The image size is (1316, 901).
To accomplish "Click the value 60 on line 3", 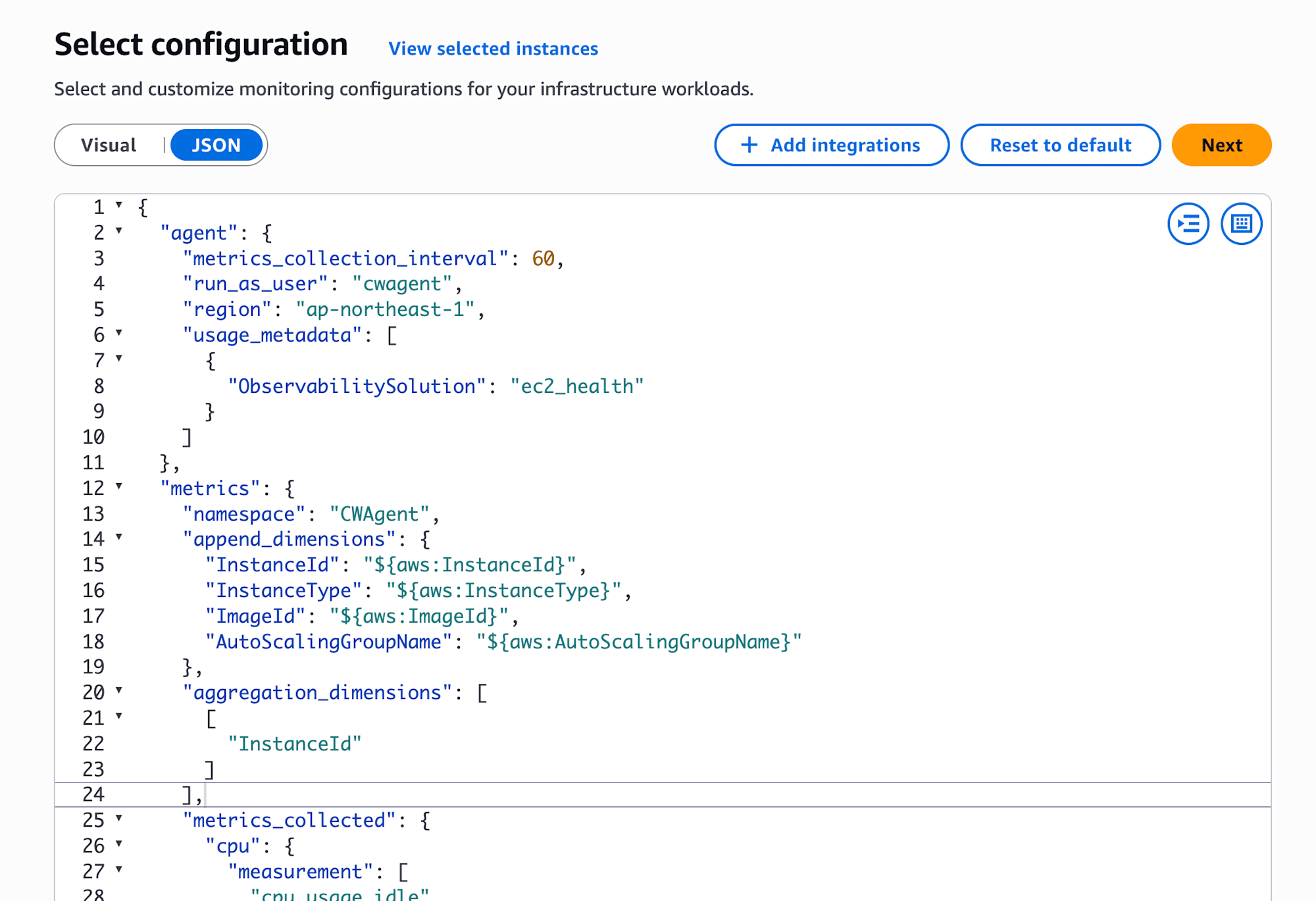I will tap(543, 259).
